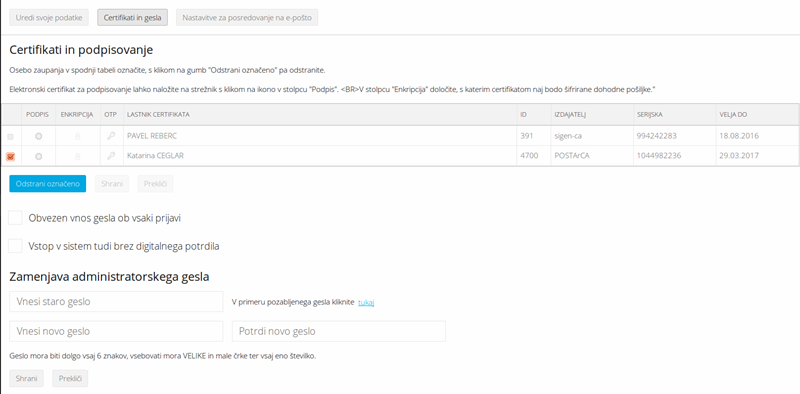Click the Podpis gear icon for Katarina CEGLAR
Viewport: 800px width, 394px height.
coord(38,157)
